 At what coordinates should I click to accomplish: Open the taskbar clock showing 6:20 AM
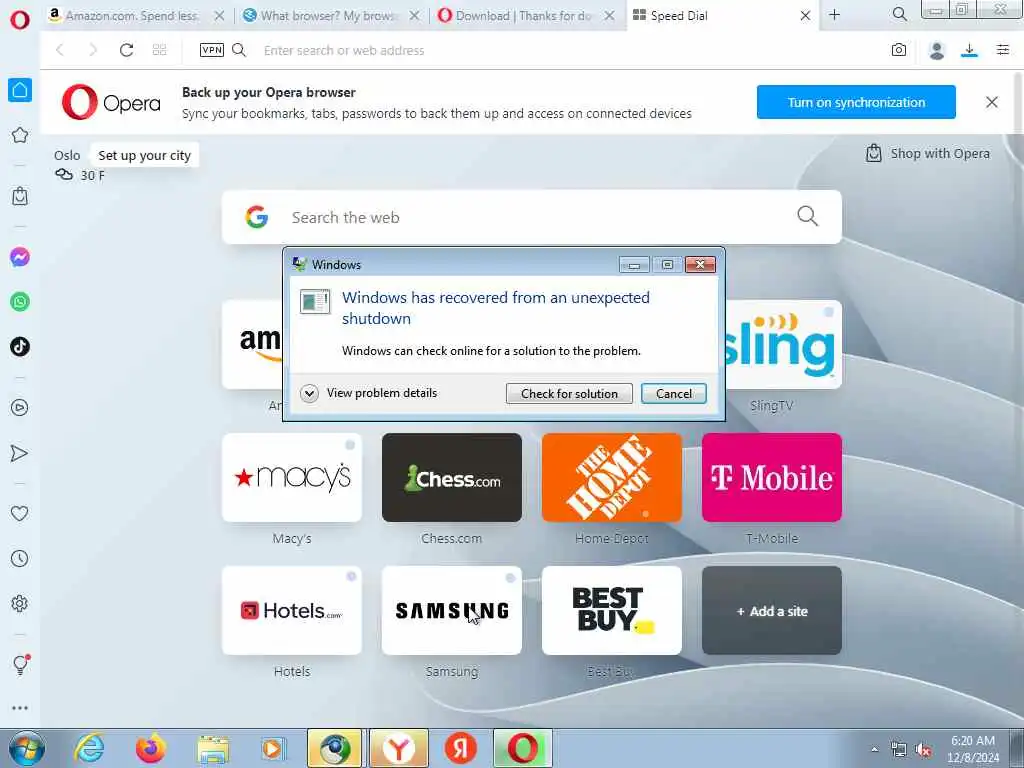pyautogui.click(x=973, y=749)
